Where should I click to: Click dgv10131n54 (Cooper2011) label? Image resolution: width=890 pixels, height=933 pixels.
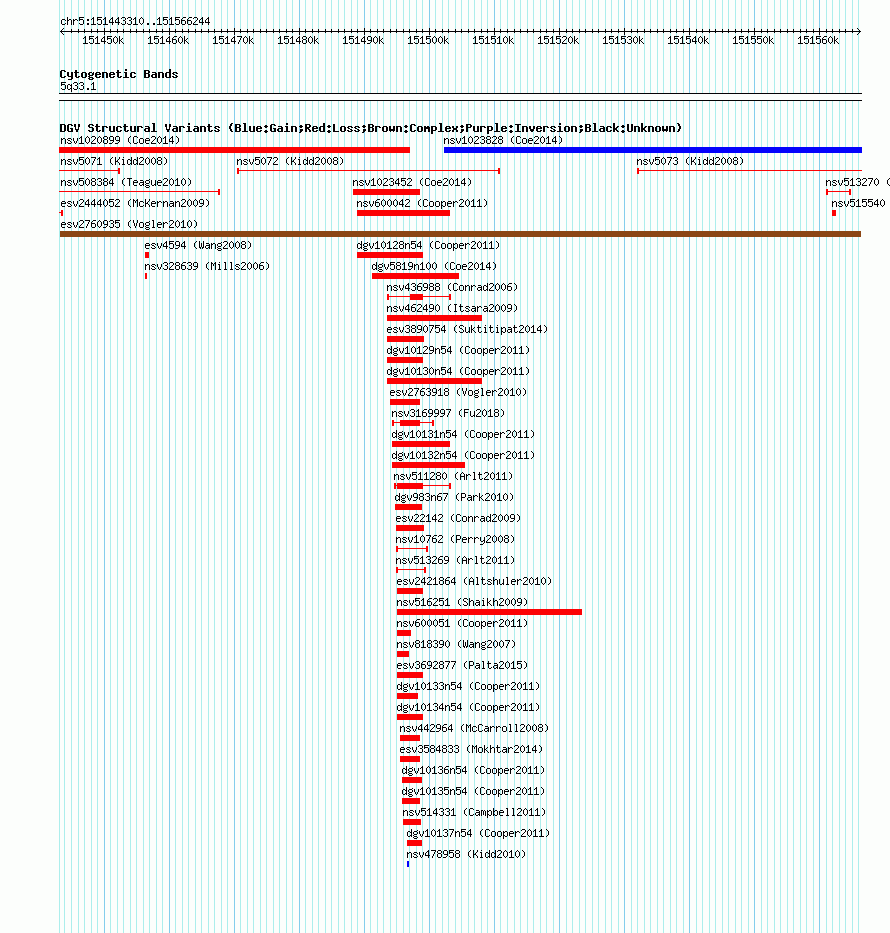coord(463,434)
